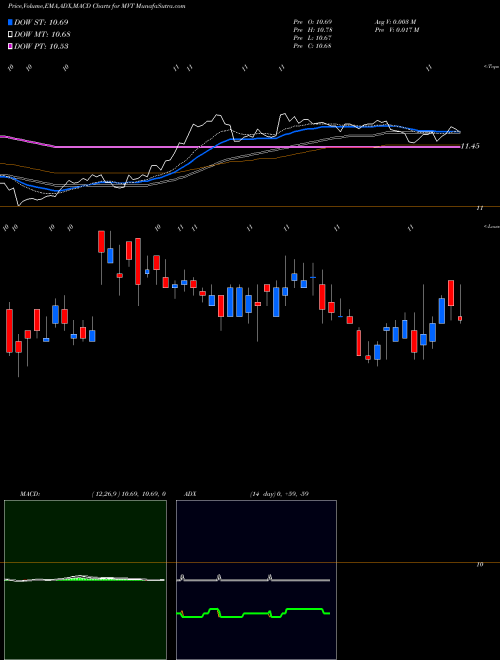Click the 'Avg V: 0.008 M' volume text
Image resolution: width=500 pixels, height=660 pixels.
(395, 22)
